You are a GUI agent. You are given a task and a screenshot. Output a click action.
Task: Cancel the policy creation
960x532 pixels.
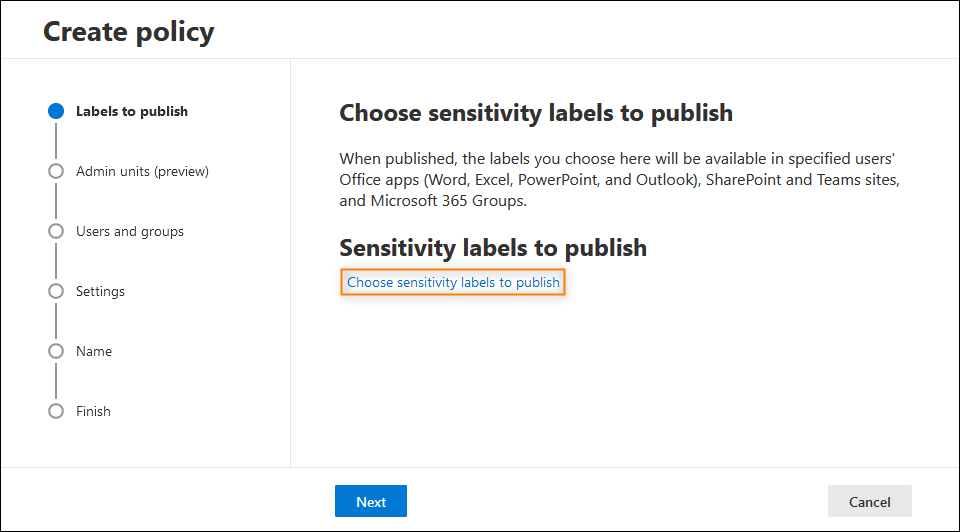[869, 501]
